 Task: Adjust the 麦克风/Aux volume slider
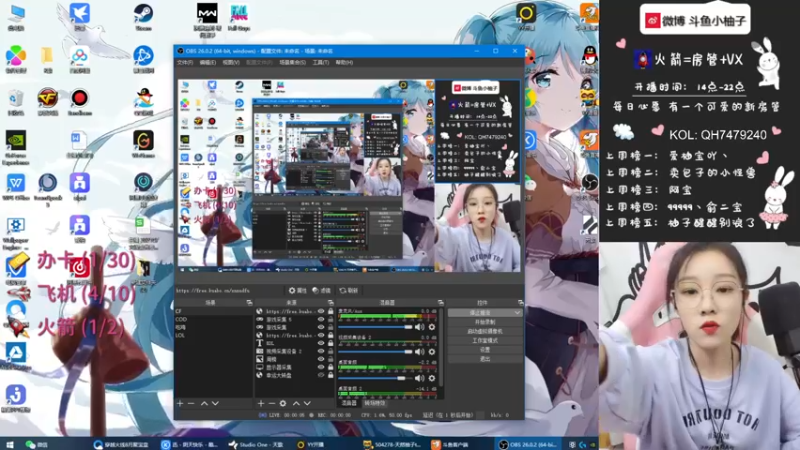pyautogui.click(x=375, y=327)
